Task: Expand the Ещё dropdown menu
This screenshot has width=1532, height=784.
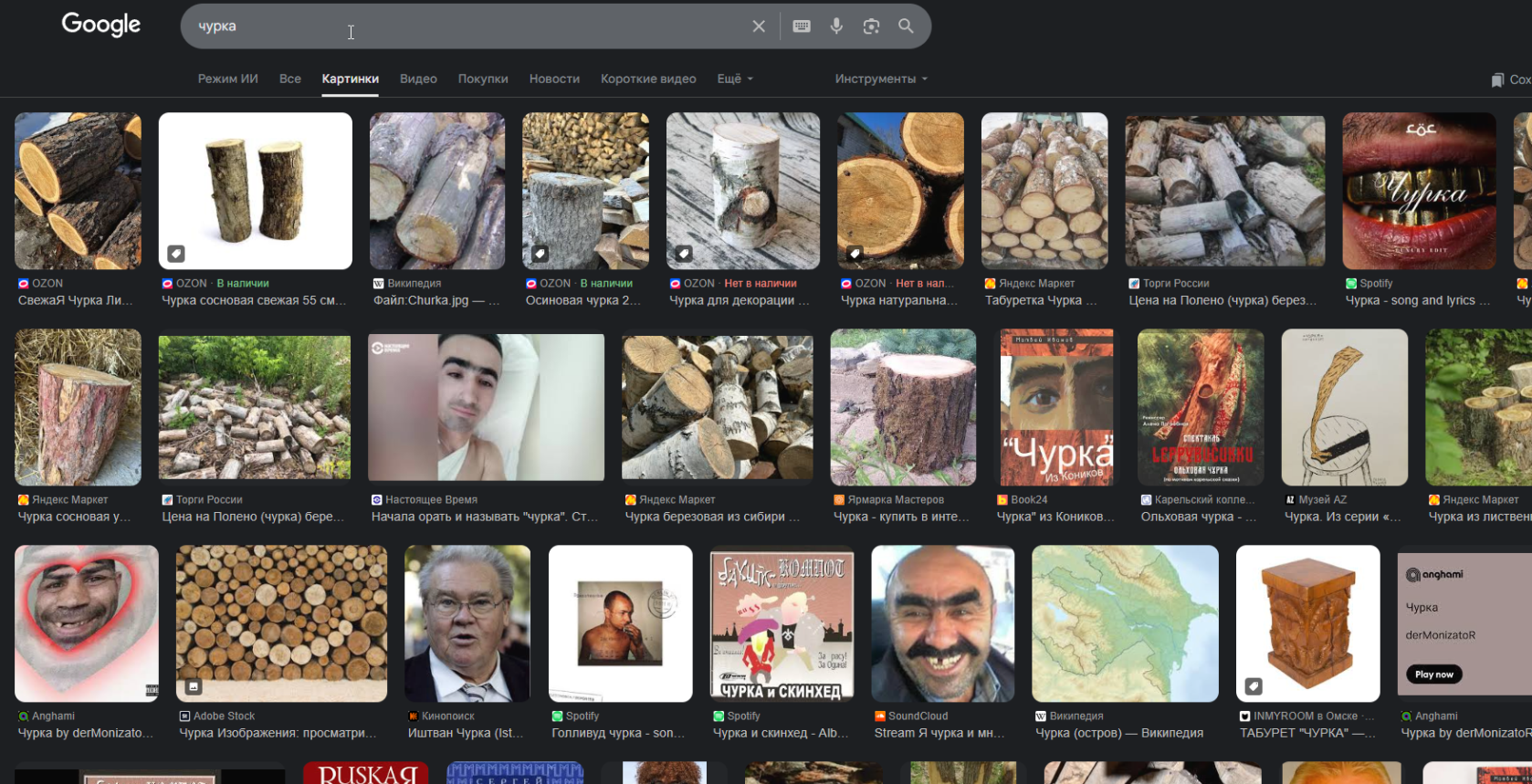Action: pos(734,79)
